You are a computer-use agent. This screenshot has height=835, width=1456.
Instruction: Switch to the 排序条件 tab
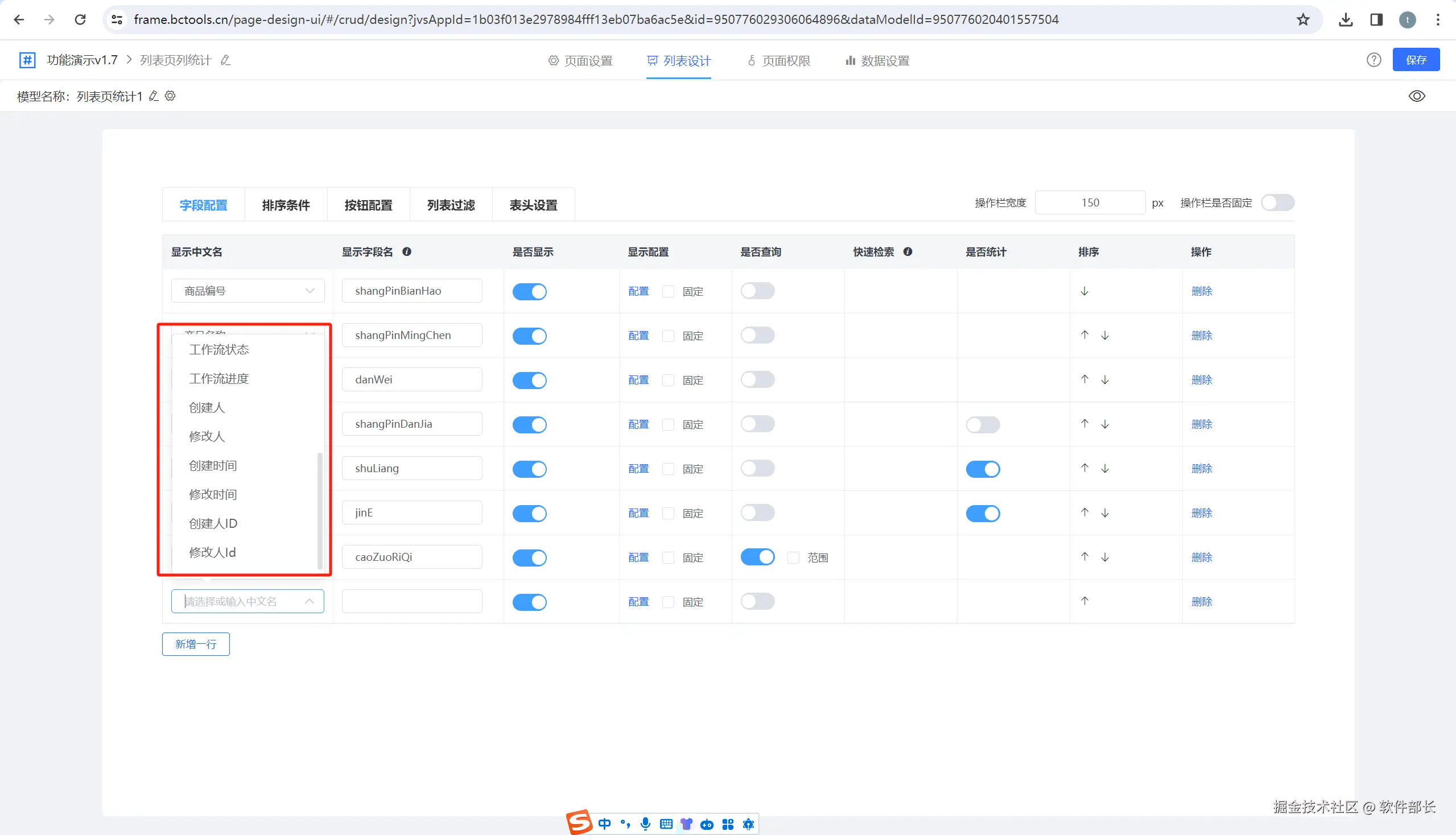[286, 205]
